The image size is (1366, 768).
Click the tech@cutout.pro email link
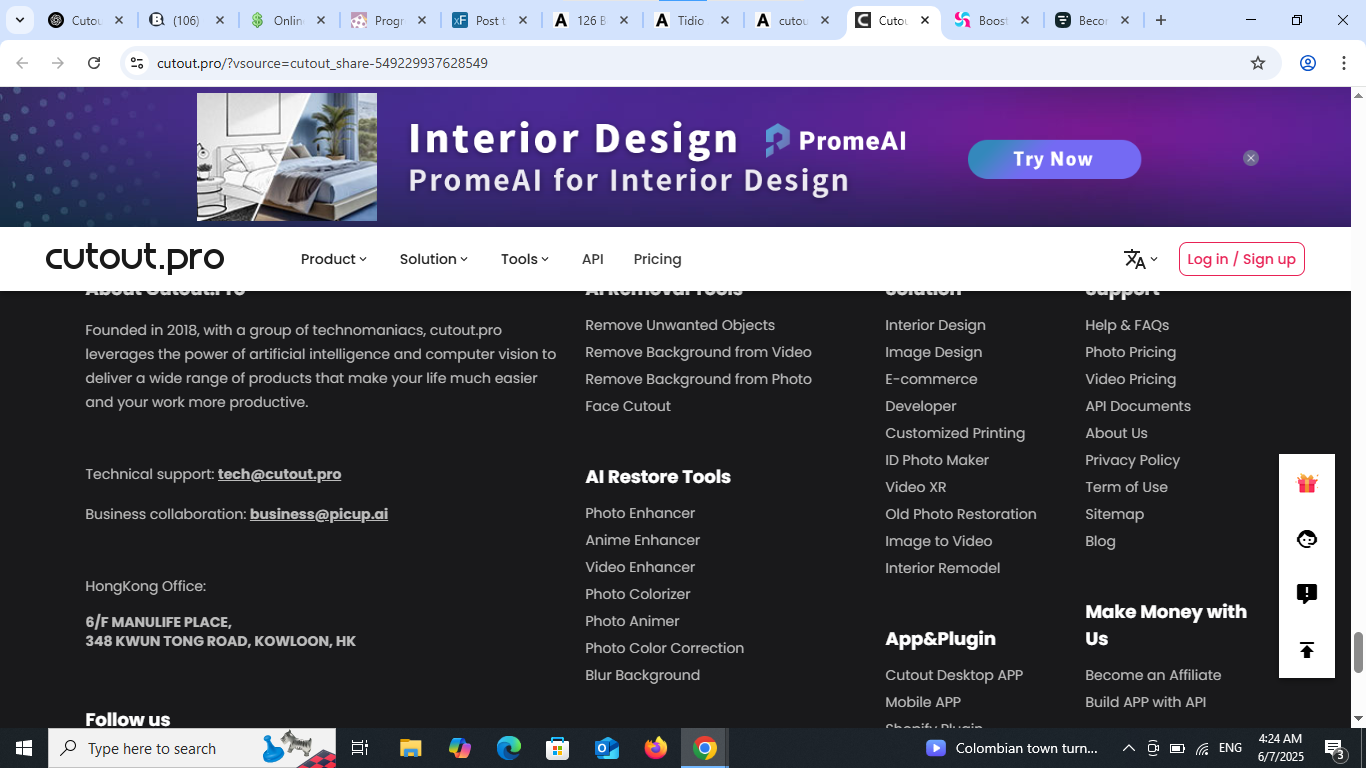click(x=279, y=474)
